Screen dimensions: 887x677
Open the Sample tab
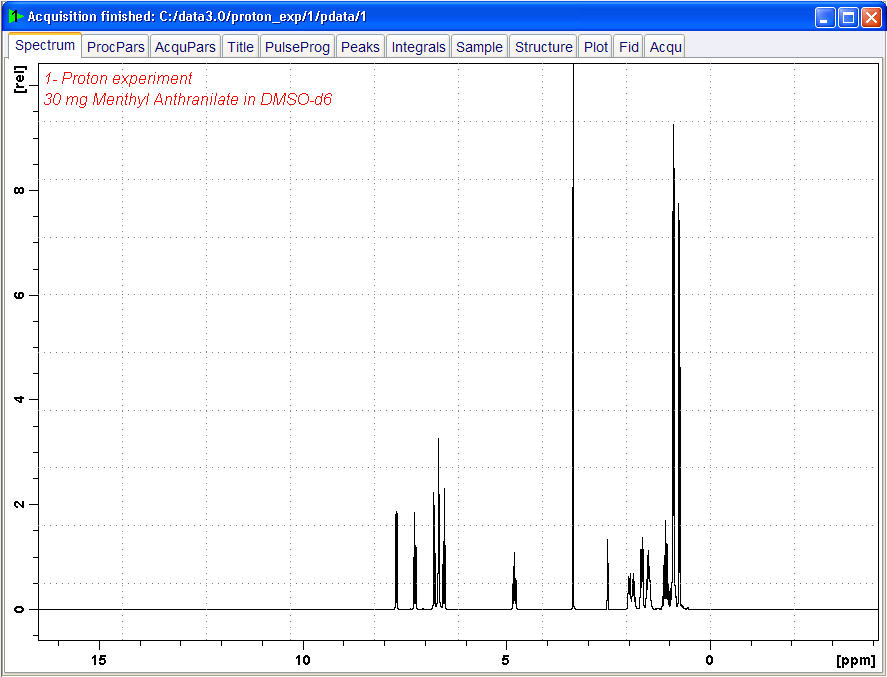pos(479,47)
